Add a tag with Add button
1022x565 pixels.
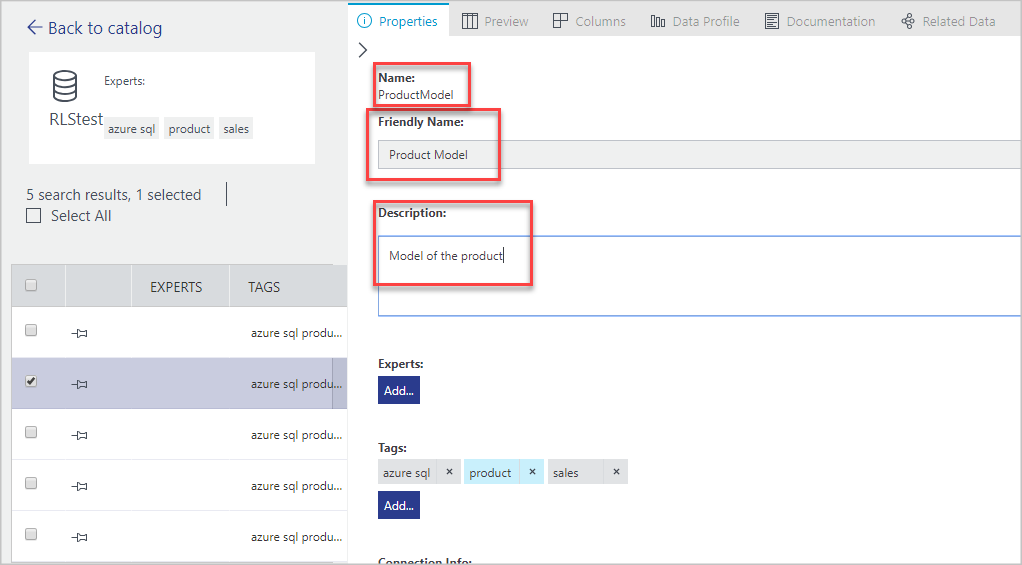399,505
